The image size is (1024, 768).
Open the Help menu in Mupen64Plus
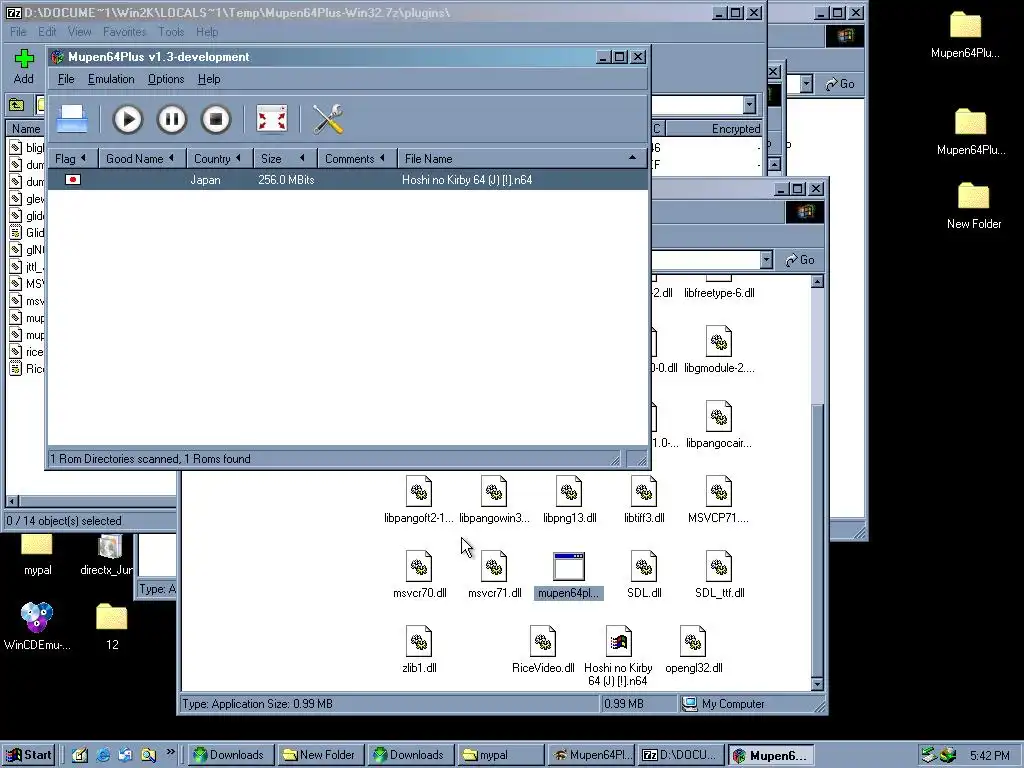209,79
